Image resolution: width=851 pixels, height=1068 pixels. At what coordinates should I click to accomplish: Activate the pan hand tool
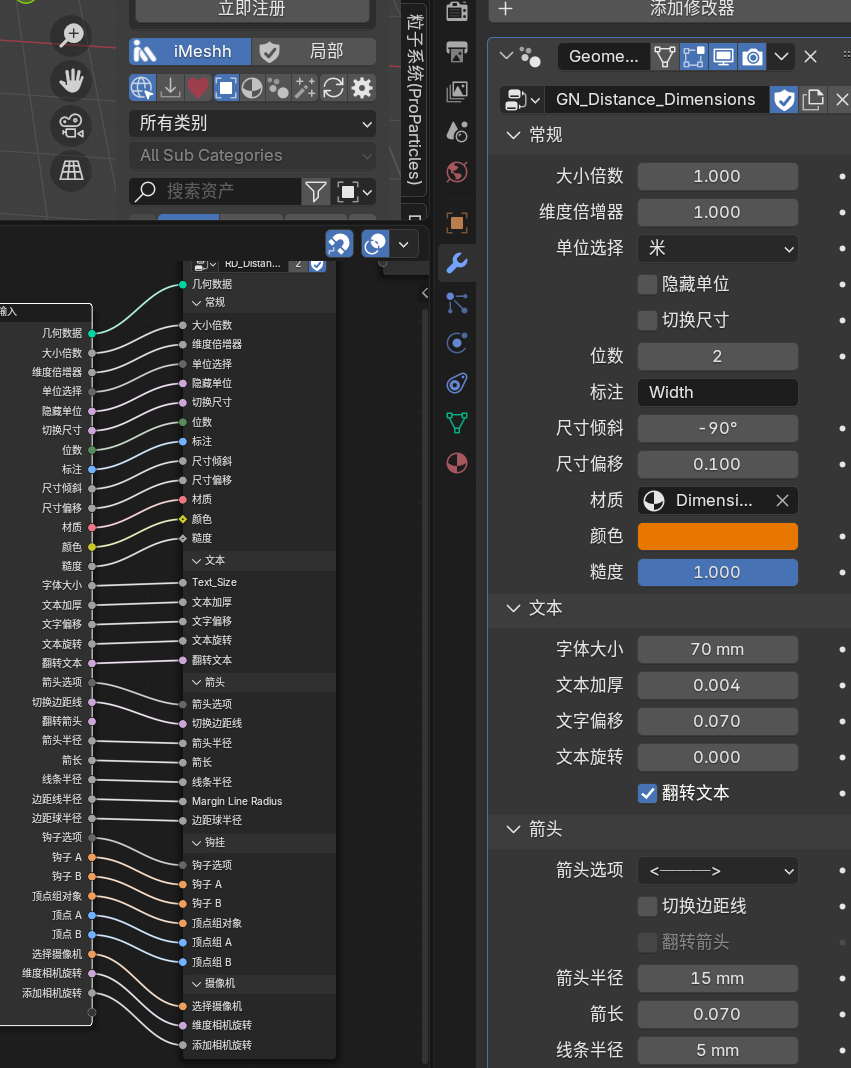(71, 80)
